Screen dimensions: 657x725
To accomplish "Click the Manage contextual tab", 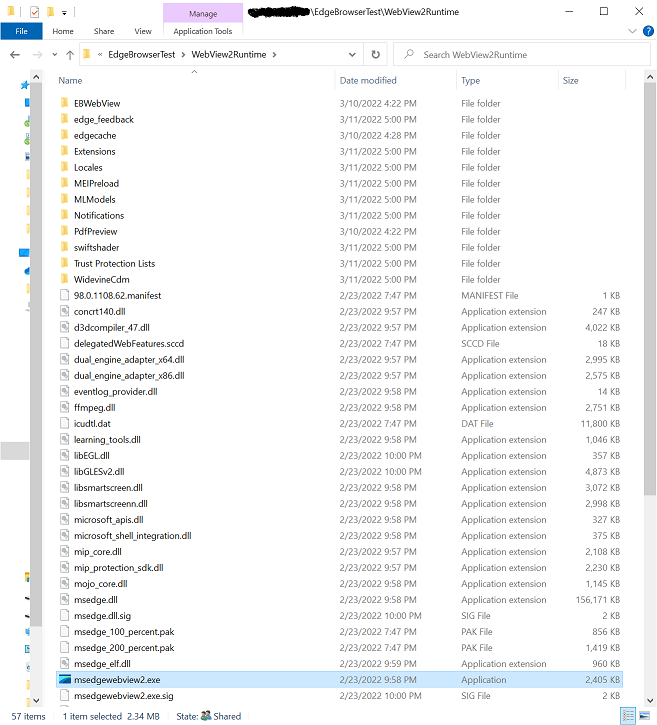I will (x=203, y=13).
